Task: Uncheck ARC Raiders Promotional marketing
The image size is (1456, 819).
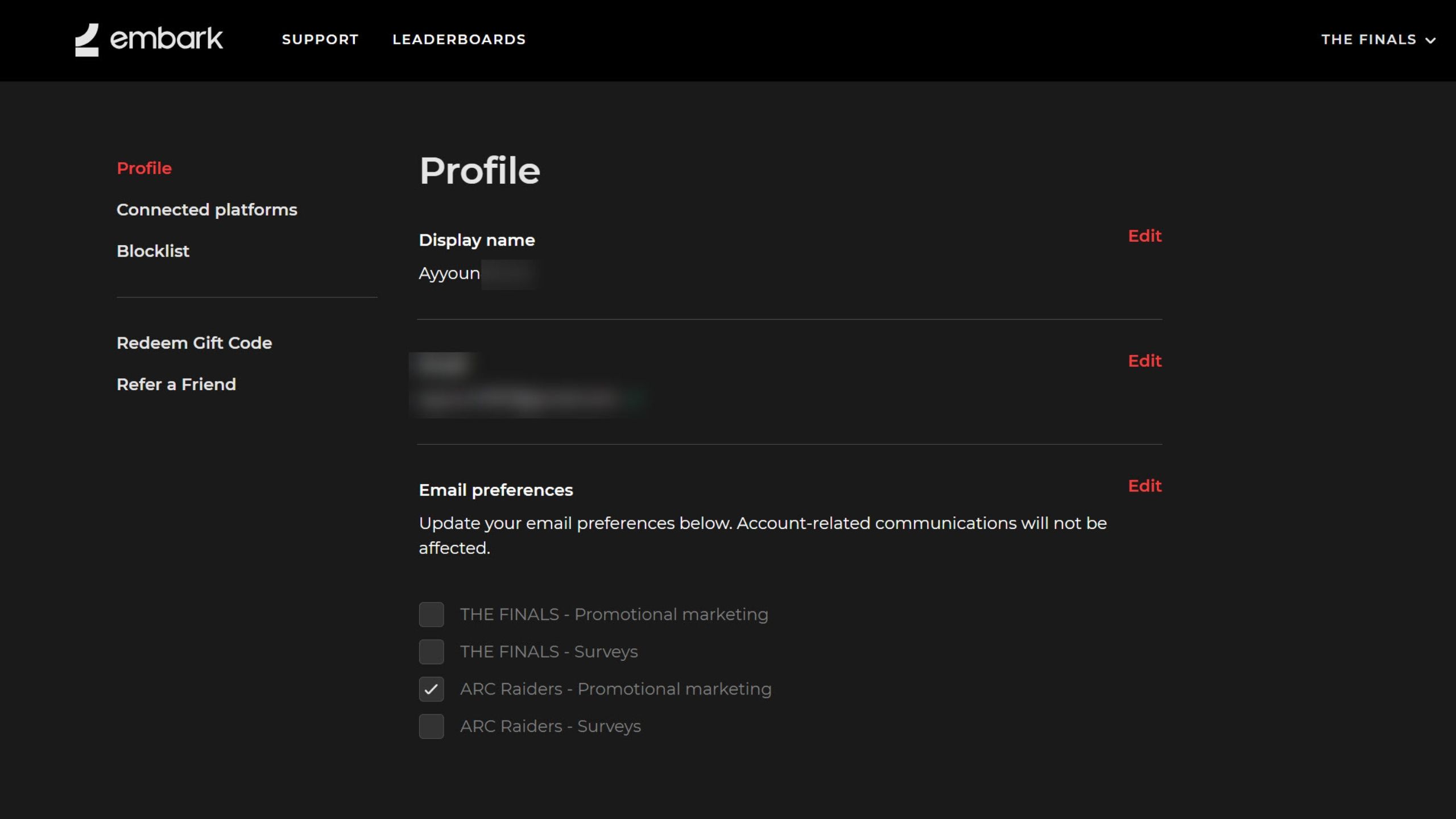Action: [431, 689]
